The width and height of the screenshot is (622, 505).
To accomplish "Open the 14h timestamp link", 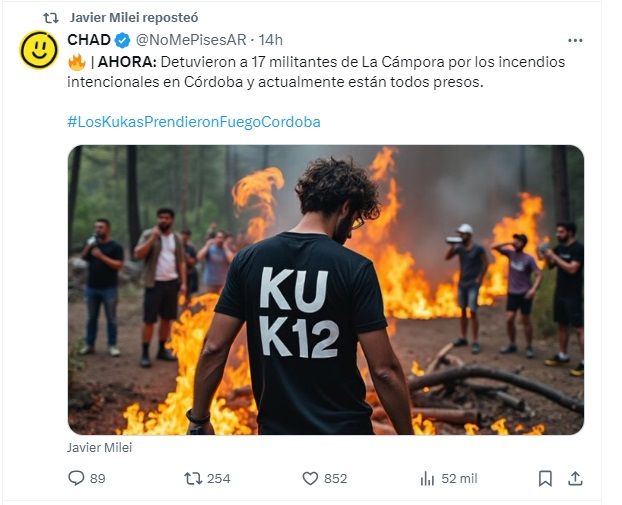I will pos(271,40).
